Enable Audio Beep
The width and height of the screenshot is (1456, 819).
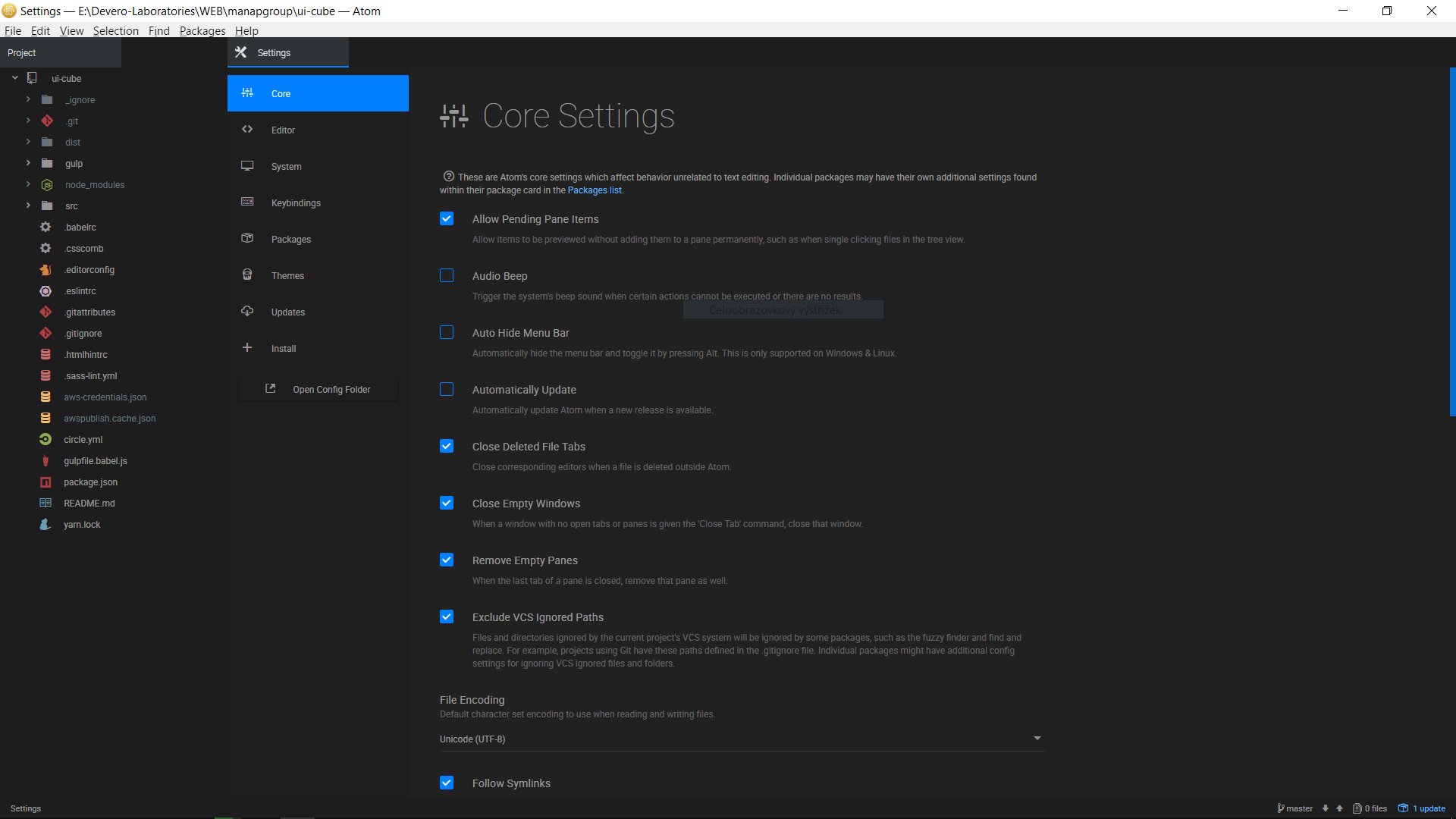pos(446,275)
